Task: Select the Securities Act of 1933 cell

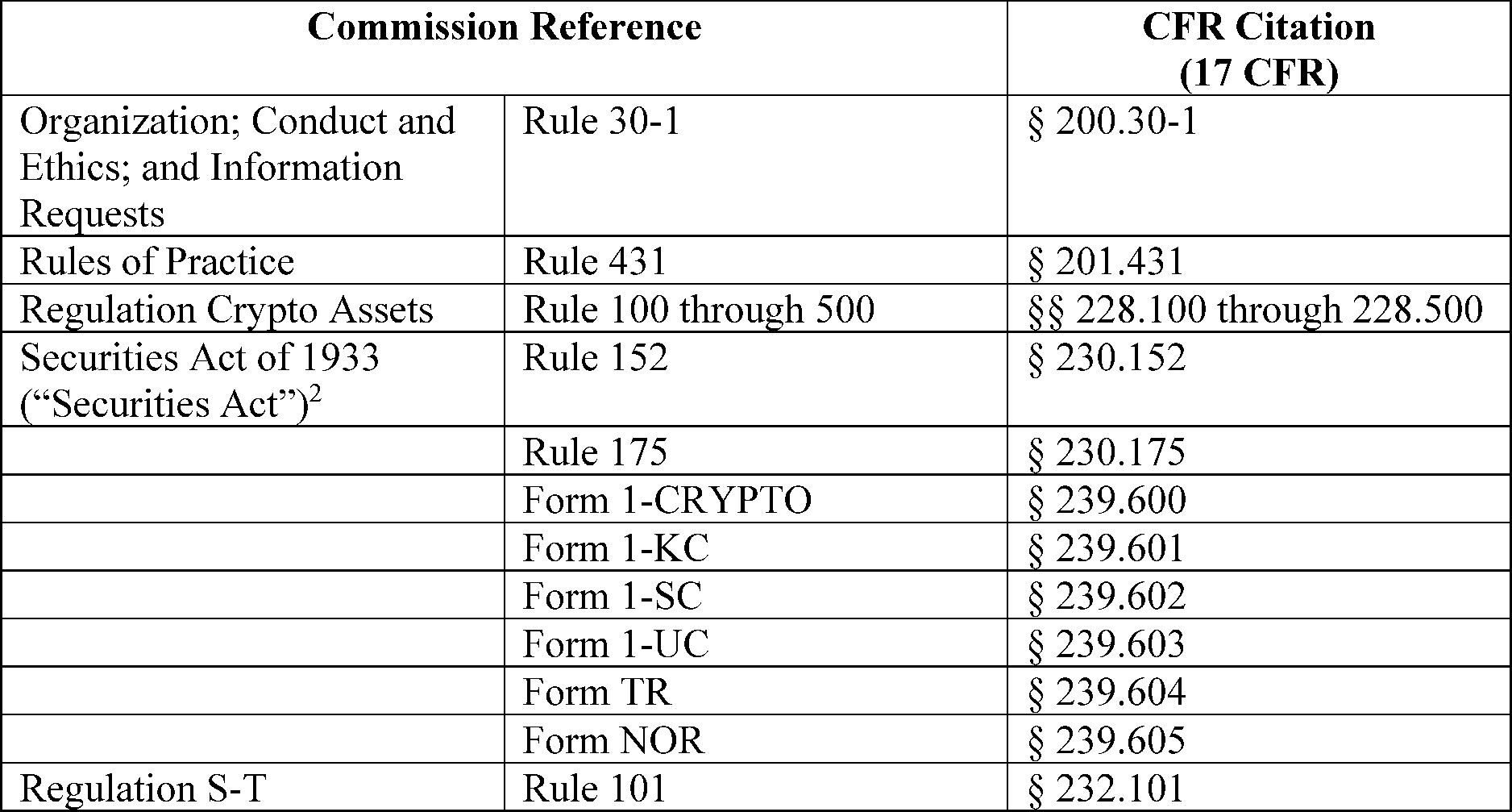Action: [253, 379]
